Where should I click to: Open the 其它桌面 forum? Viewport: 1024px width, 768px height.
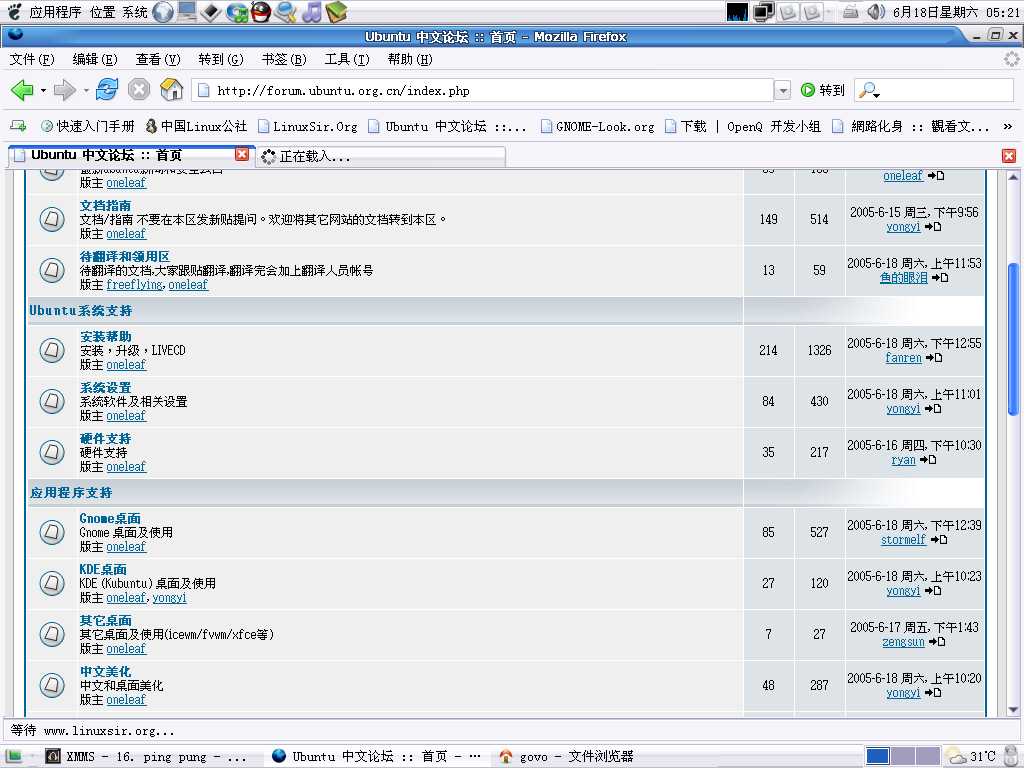click(x=105, y=620)
